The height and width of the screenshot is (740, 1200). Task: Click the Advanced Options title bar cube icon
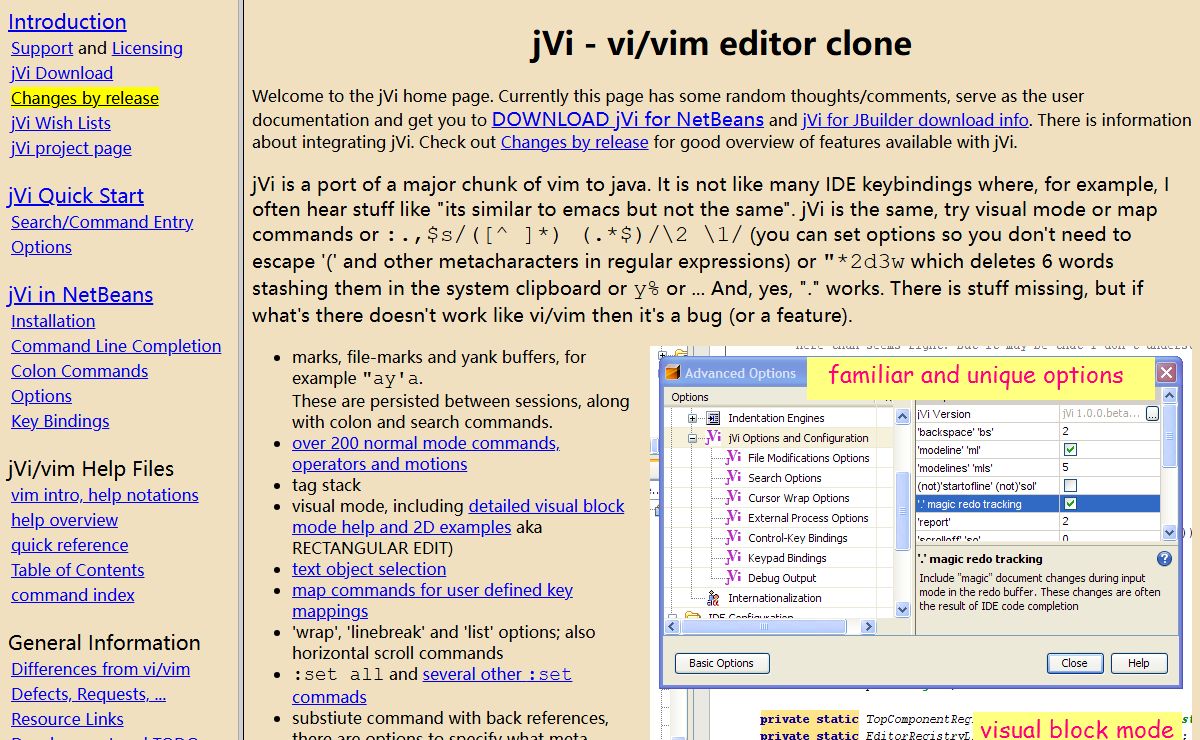coord(673,373)
